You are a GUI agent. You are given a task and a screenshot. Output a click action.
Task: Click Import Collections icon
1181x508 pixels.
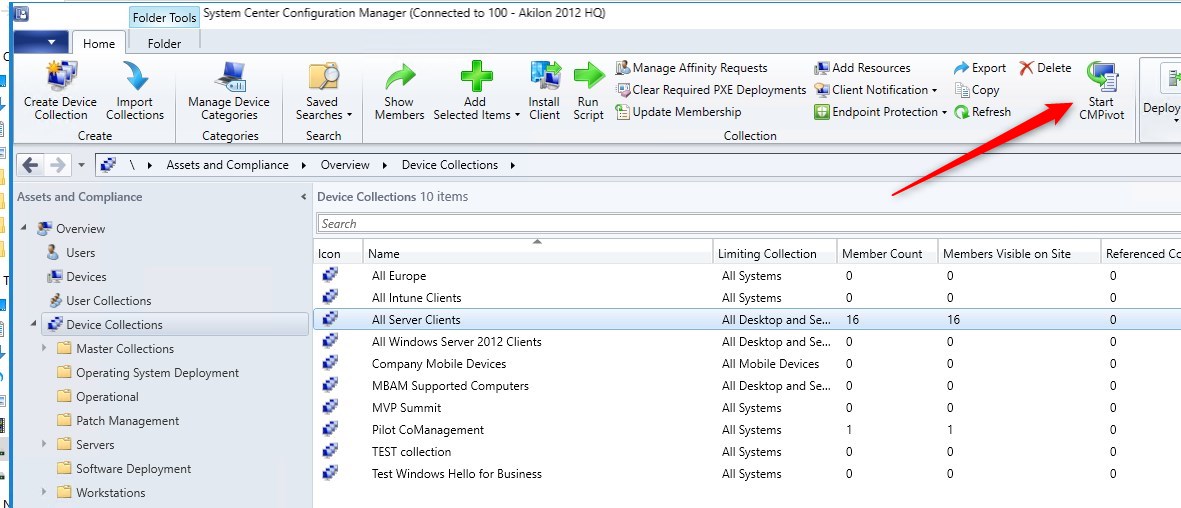[136, 76]
